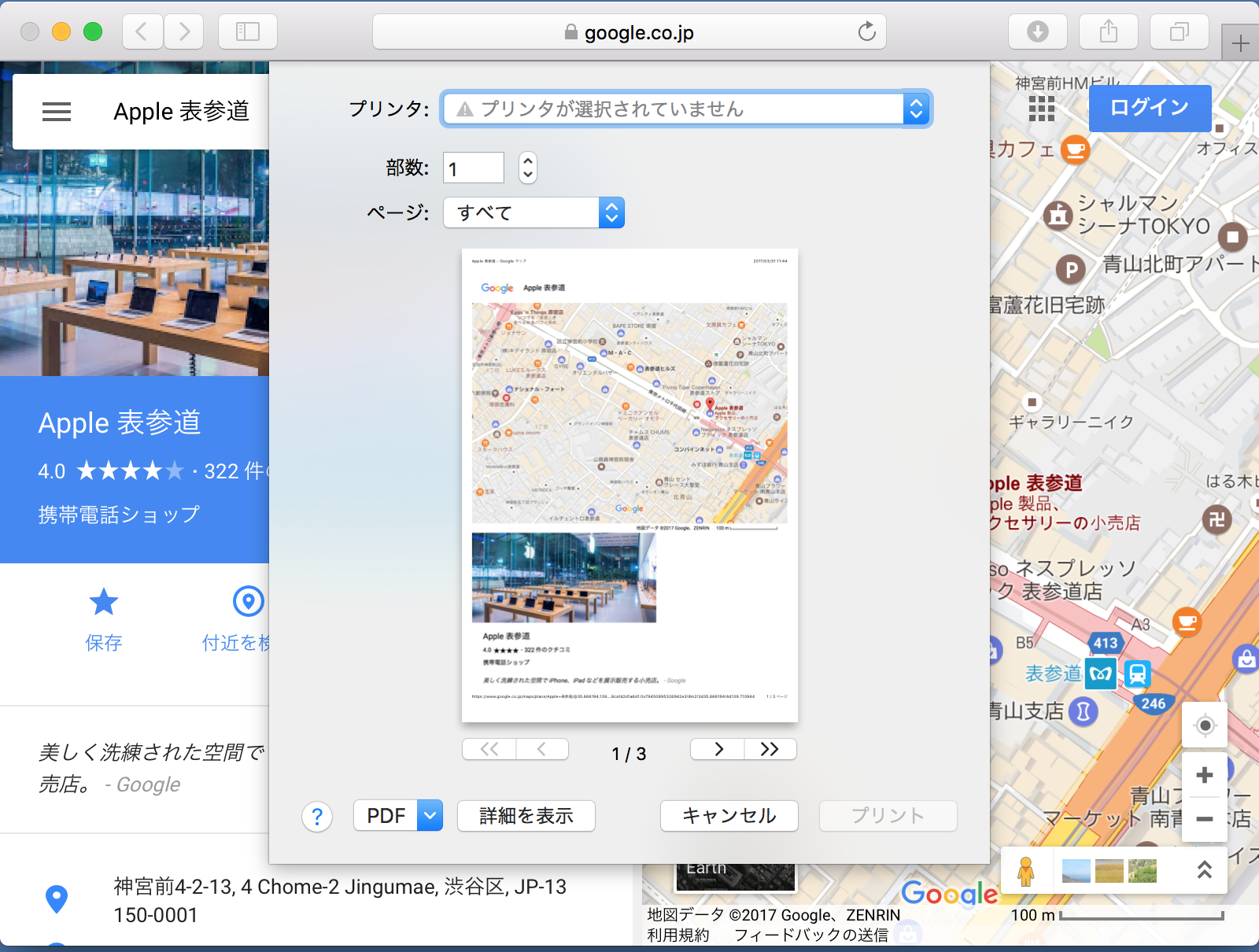The image size is (1259, 952).
Task: Click the 詳細を表示 button
Action: pyautogui.click(x=526, y=816)
